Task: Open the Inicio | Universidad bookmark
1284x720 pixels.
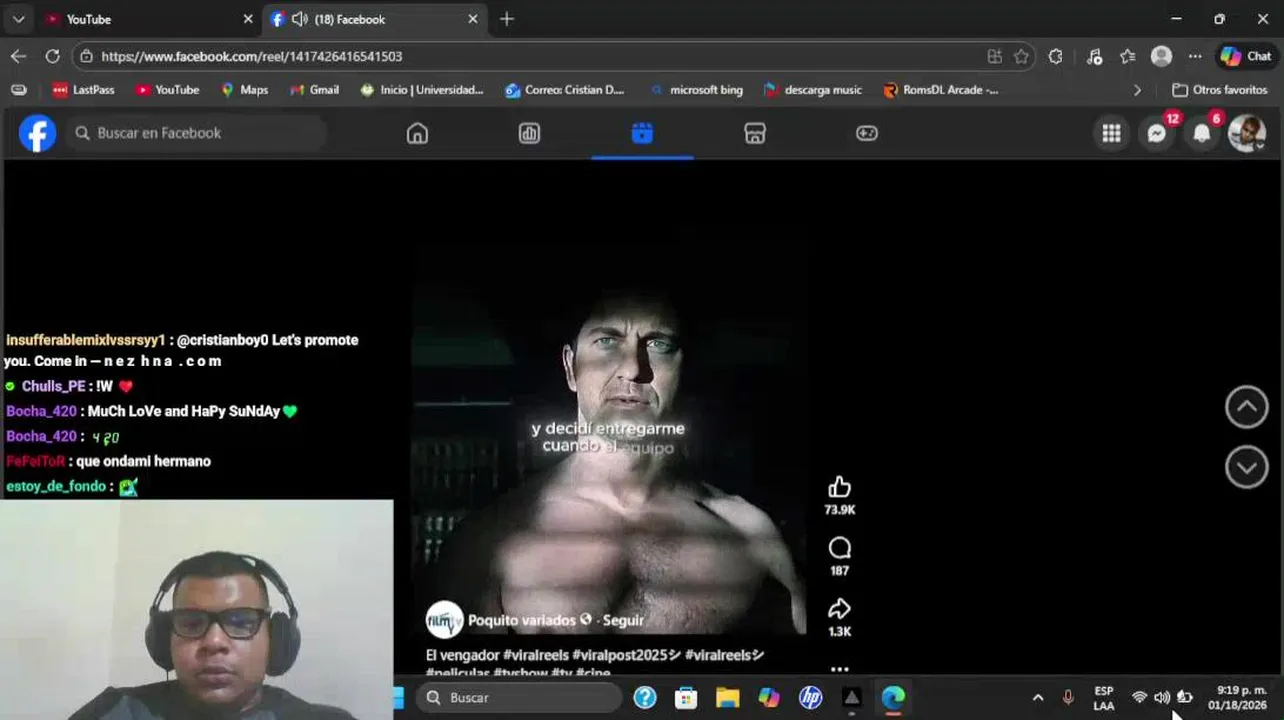Action: tap(422, 90)
